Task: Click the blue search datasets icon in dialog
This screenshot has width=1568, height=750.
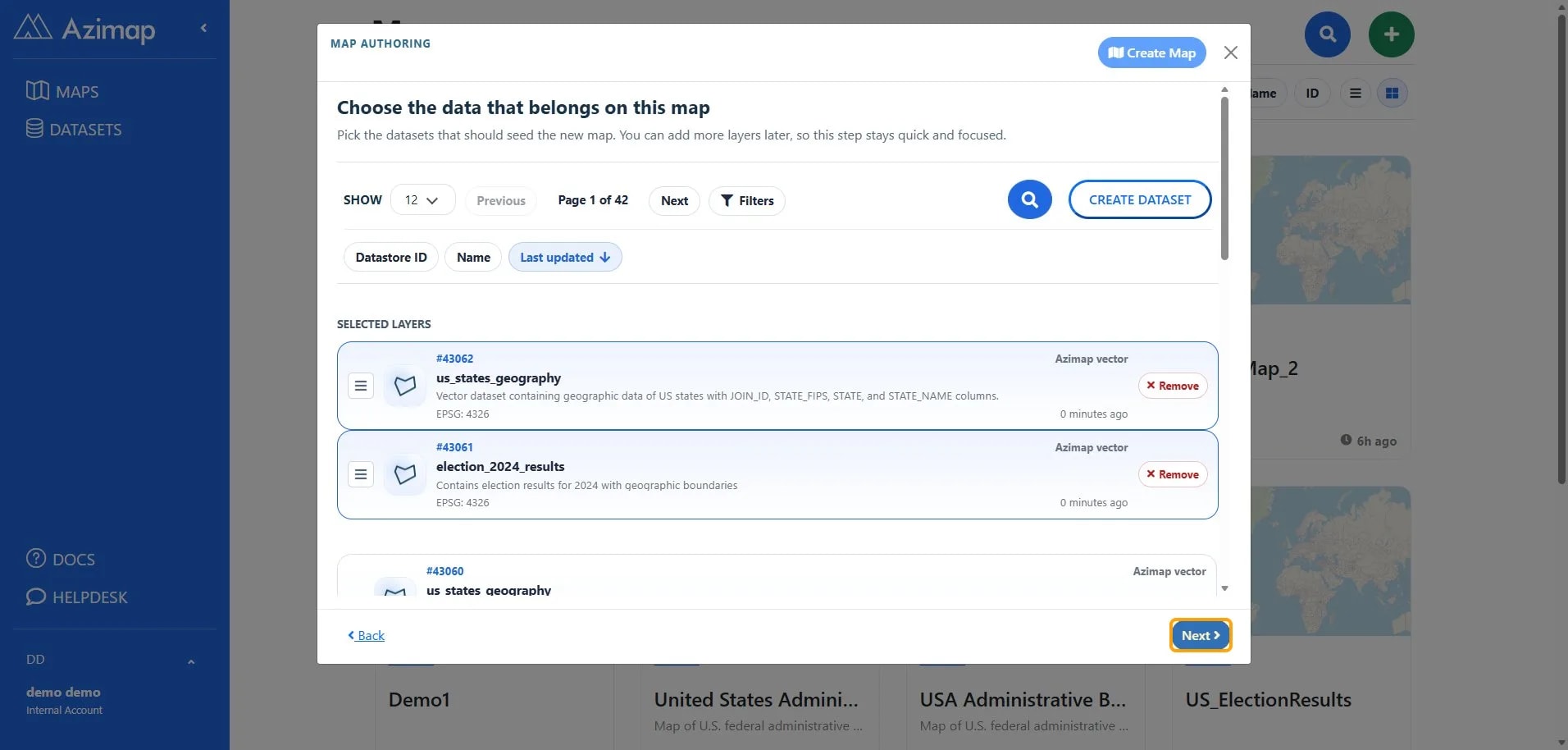Action: tap(1029, 199)
